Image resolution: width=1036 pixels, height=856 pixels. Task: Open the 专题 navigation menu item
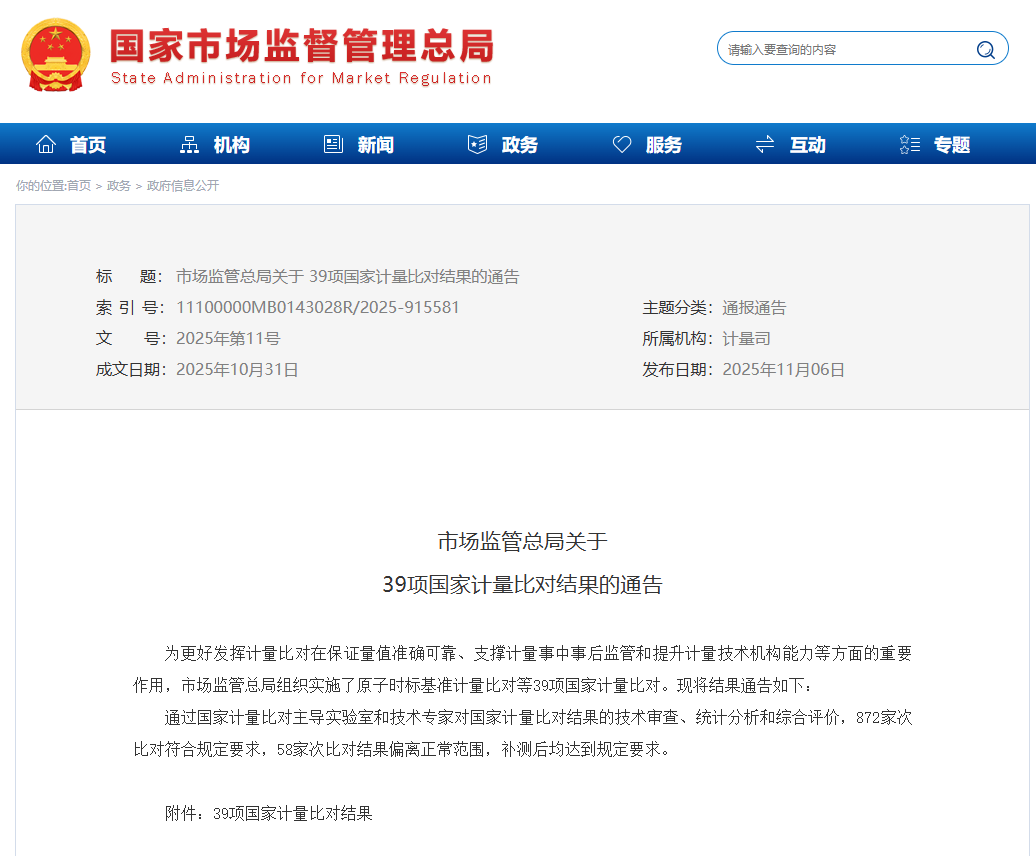point(951,145)
